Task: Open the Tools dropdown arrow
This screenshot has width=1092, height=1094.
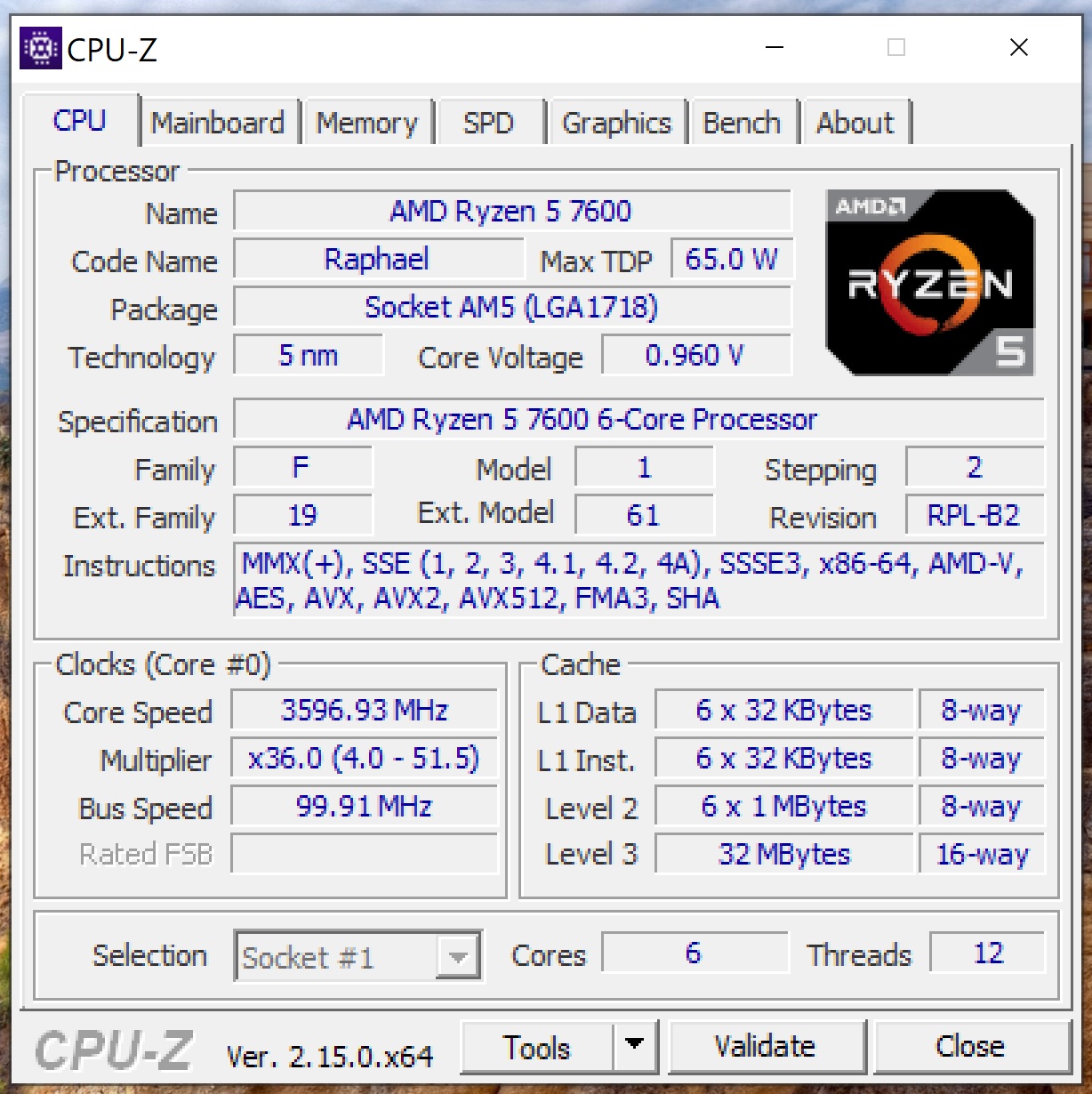Action: pos(635,1045)
